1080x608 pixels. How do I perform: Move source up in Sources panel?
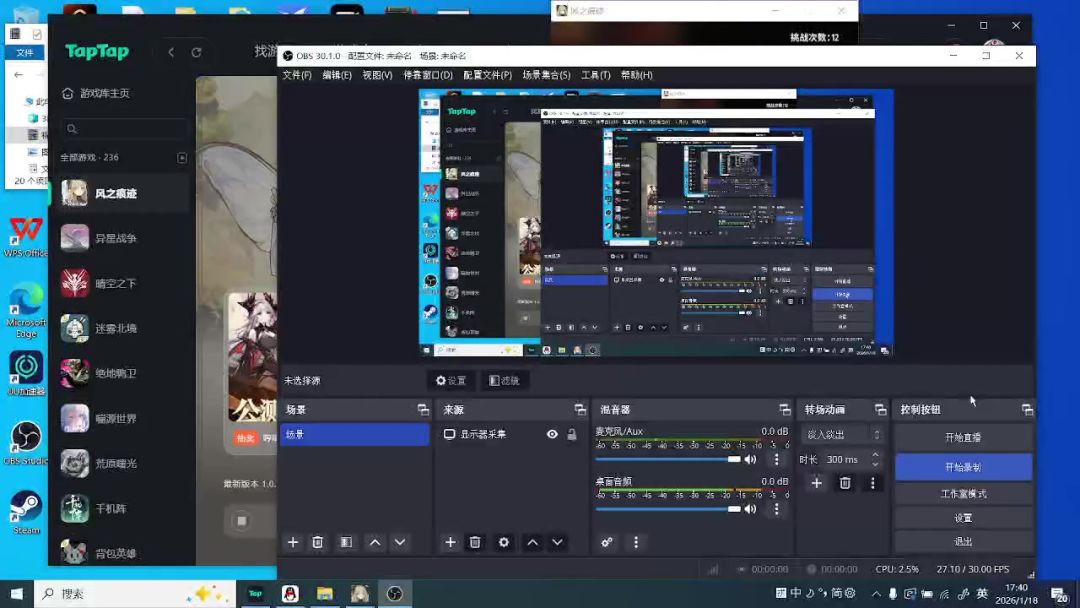(532, 543)
